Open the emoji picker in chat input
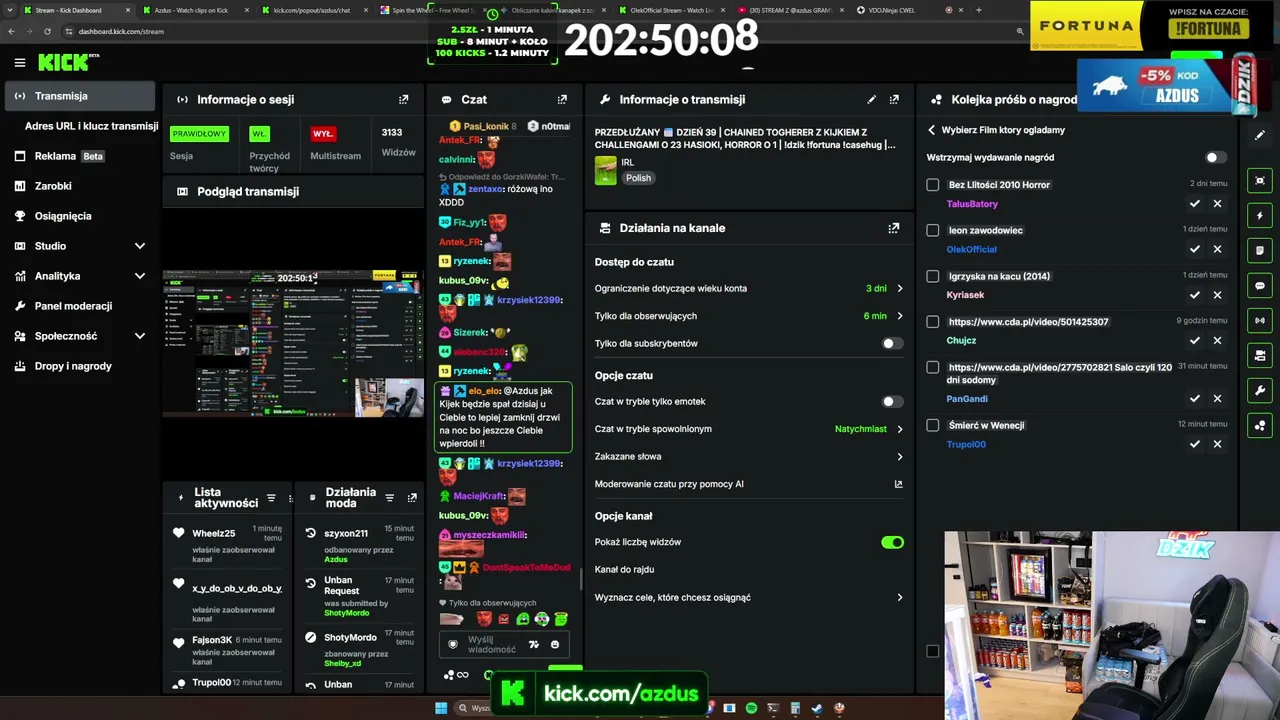 click(x=555, y=645)
